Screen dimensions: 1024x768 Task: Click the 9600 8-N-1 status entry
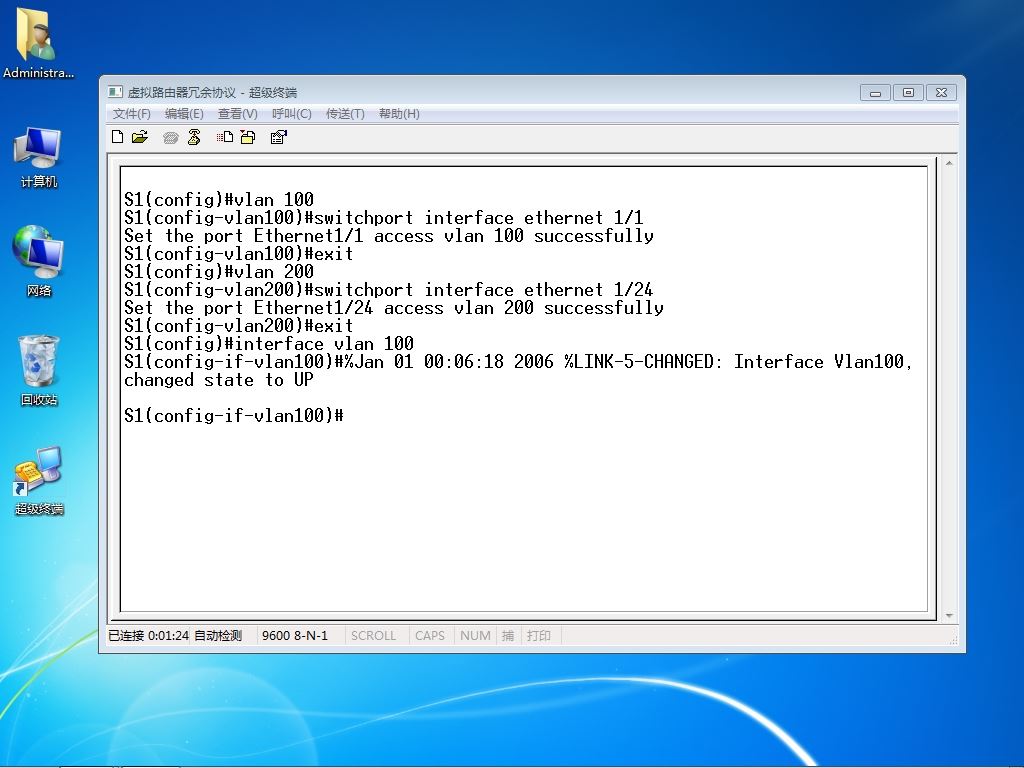coord(295,635)
